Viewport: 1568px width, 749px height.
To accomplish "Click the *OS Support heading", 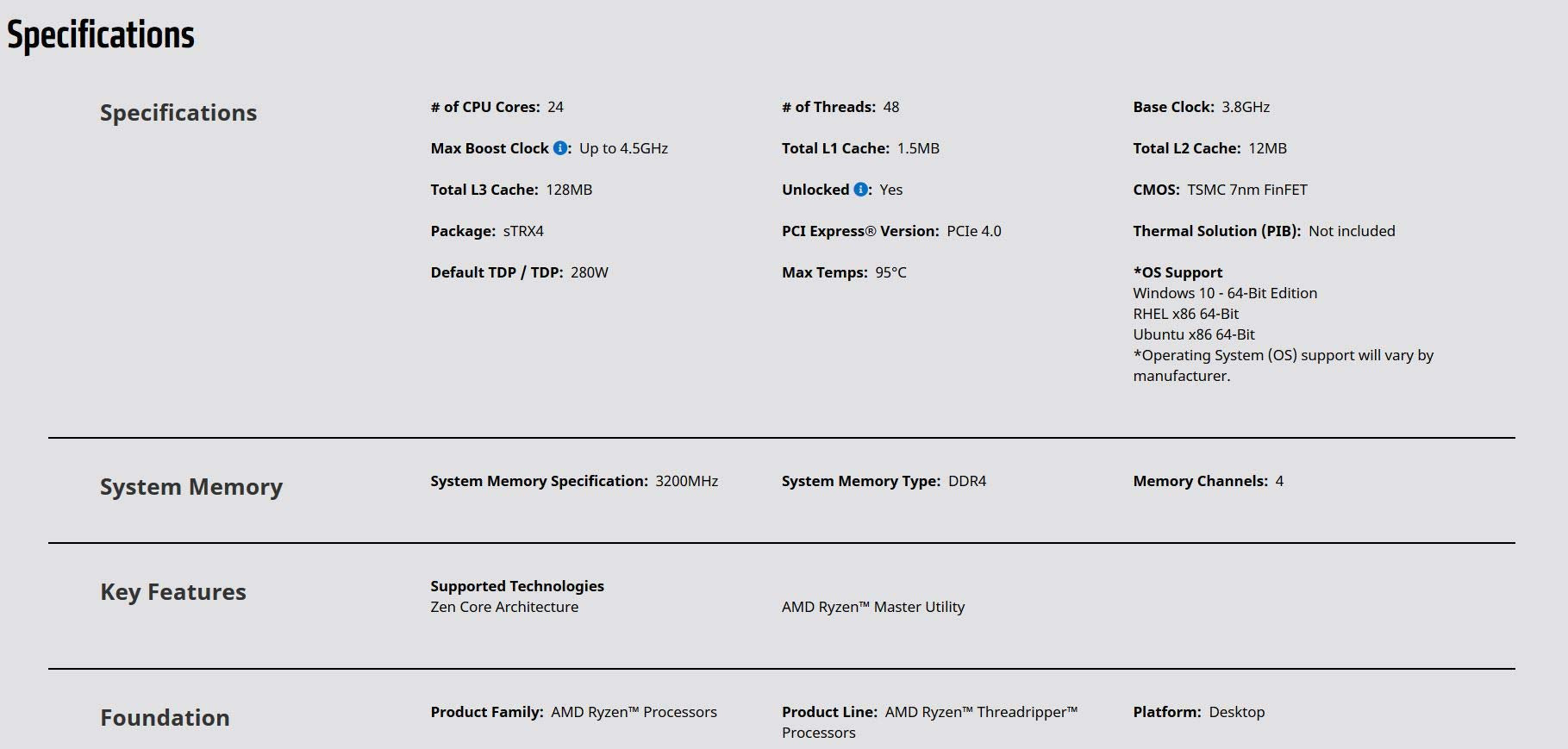I will [1178, 272].
